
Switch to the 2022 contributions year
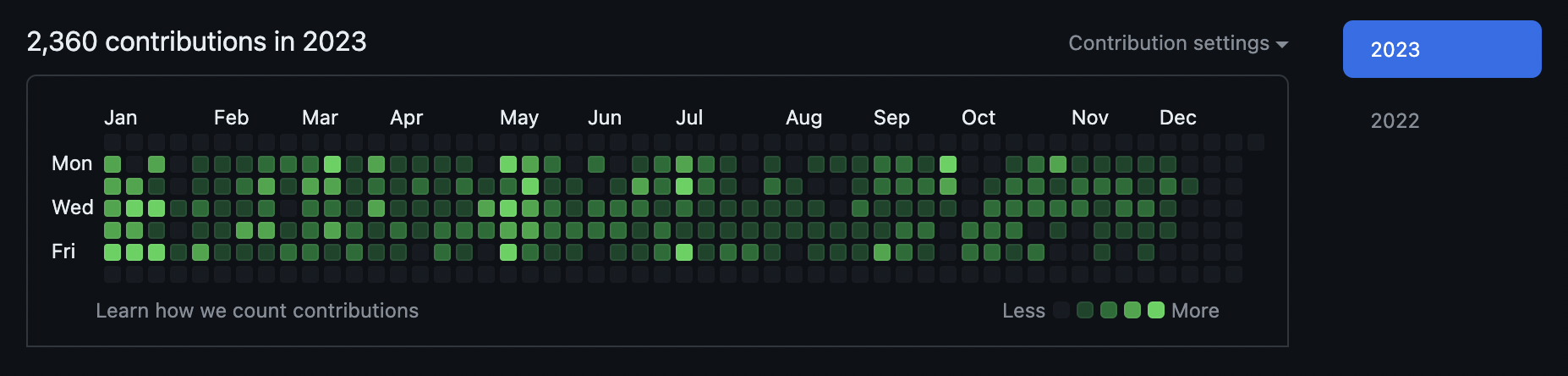pos(1395,120)
